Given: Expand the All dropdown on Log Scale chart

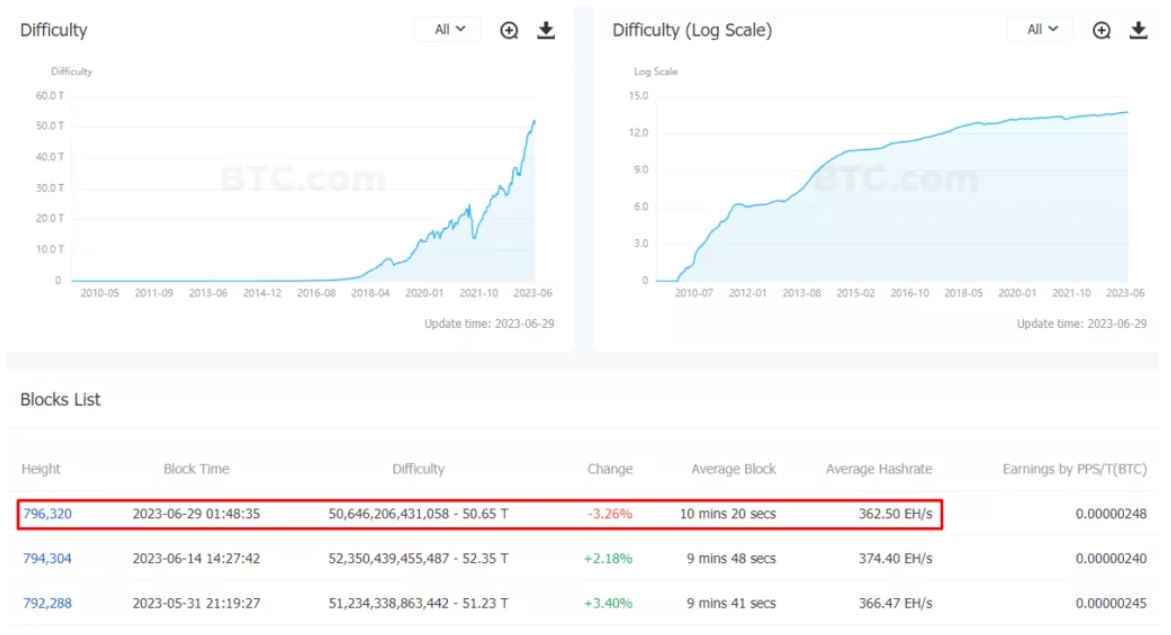Looking at the screenshot, I should click(x=1041, y=30).
